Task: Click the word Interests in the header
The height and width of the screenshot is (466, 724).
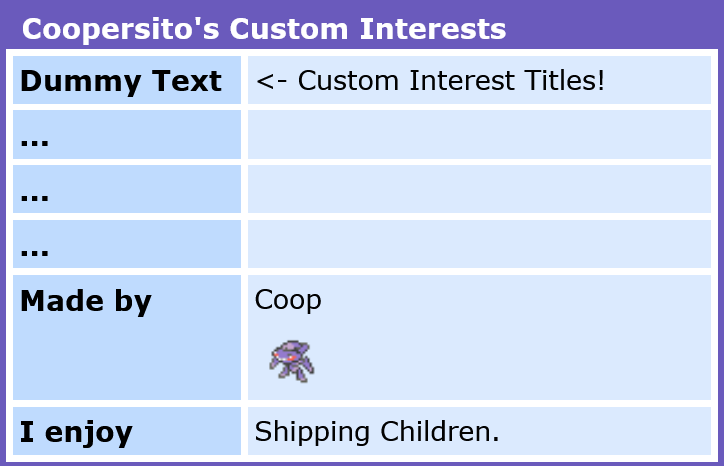Action: (433, 29)
